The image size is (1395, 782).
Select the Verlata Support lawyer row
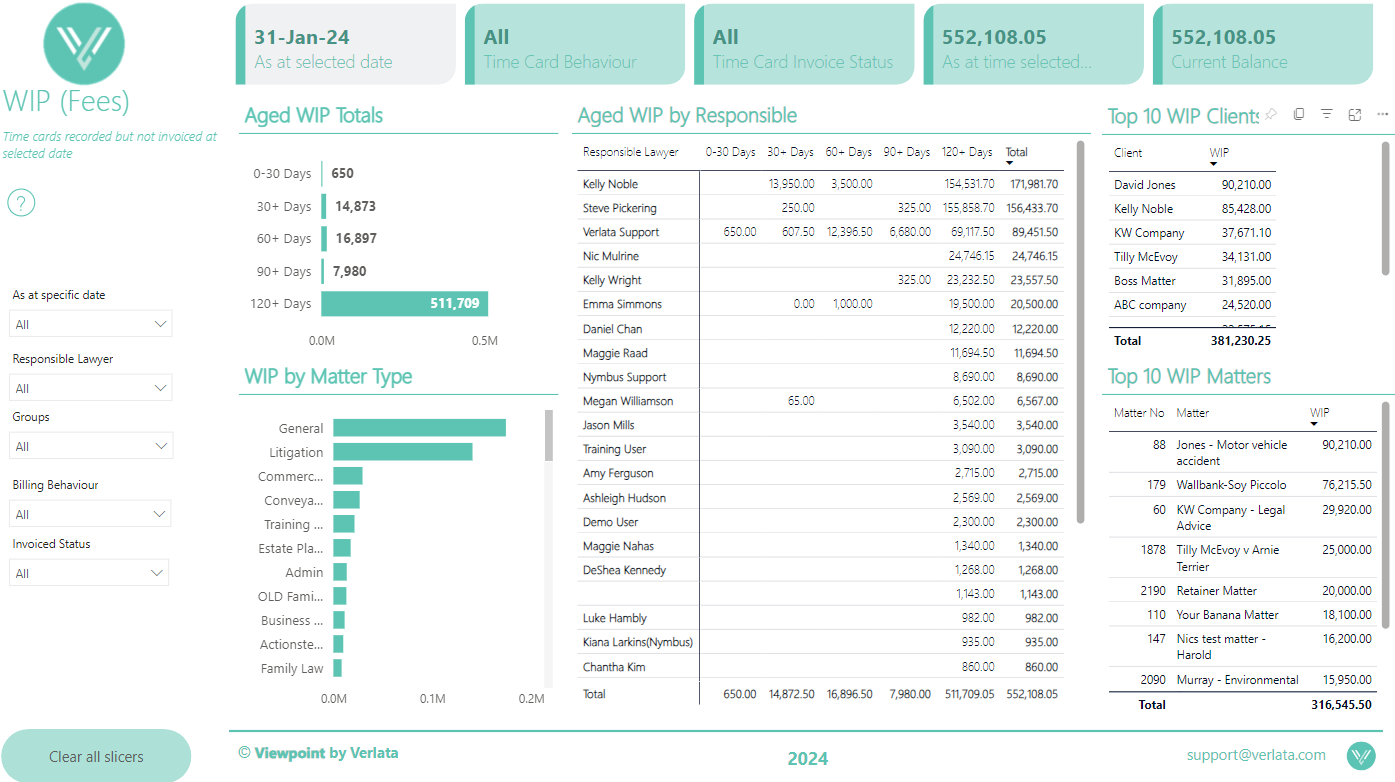pyautogui.click(x=821, y=232)
